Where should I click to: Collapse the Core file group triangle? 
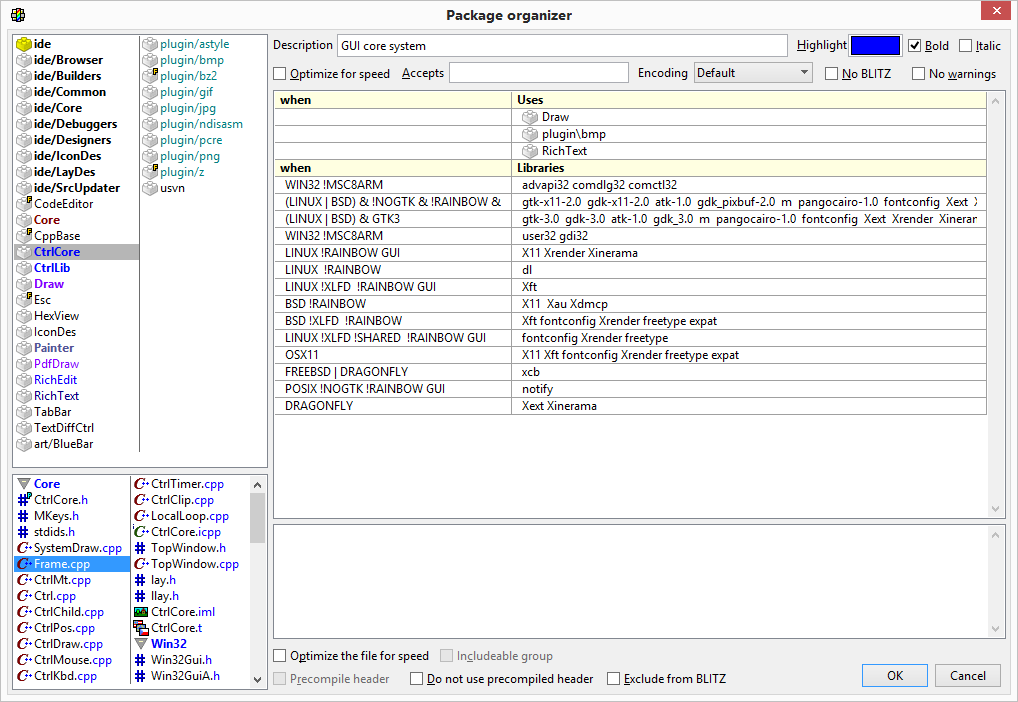[24, 484]
